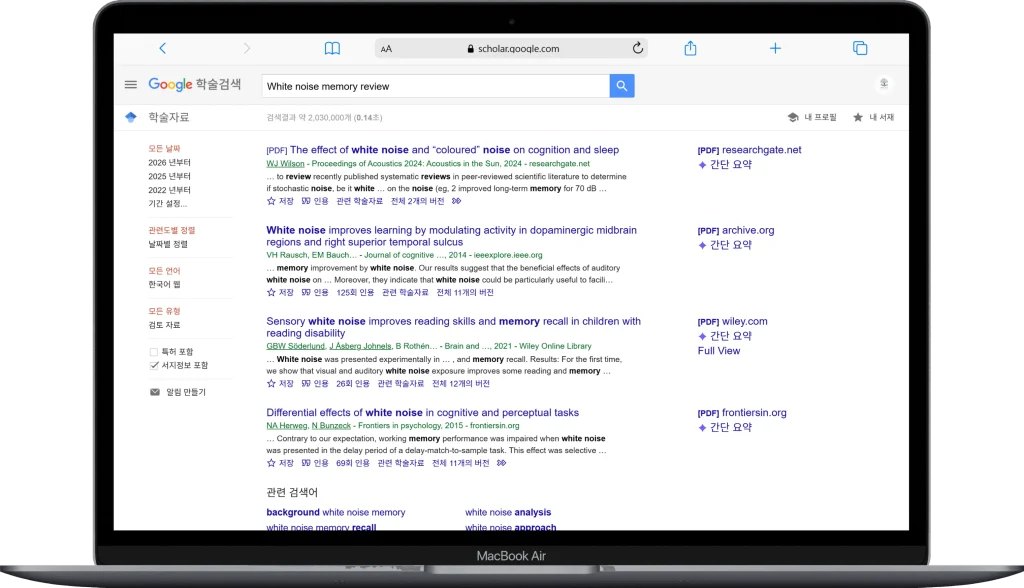Restrict to 한국어 웹 language
Screen dimensions: 1024x588
point(165,285)
